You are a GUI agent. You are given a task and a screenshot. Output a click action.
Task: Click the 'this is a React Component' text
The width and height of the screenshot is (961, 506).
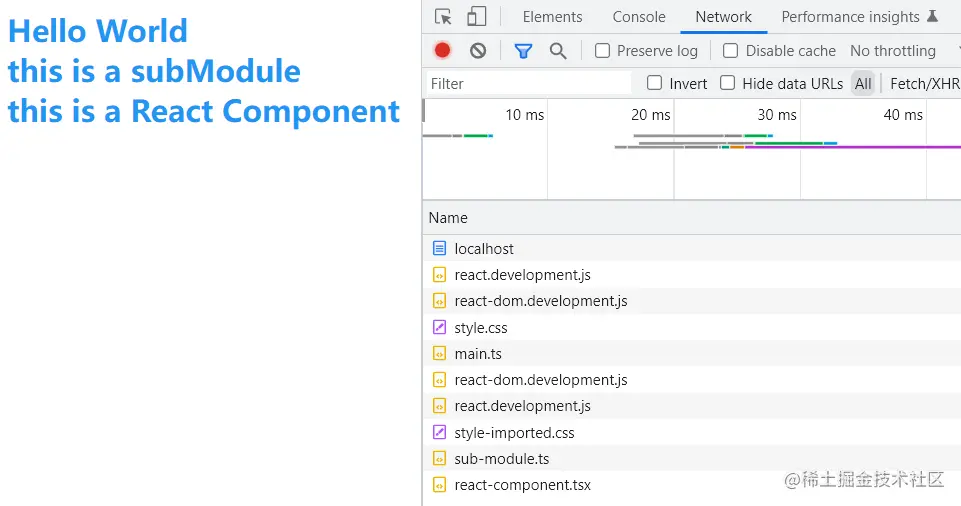(203, 111)
